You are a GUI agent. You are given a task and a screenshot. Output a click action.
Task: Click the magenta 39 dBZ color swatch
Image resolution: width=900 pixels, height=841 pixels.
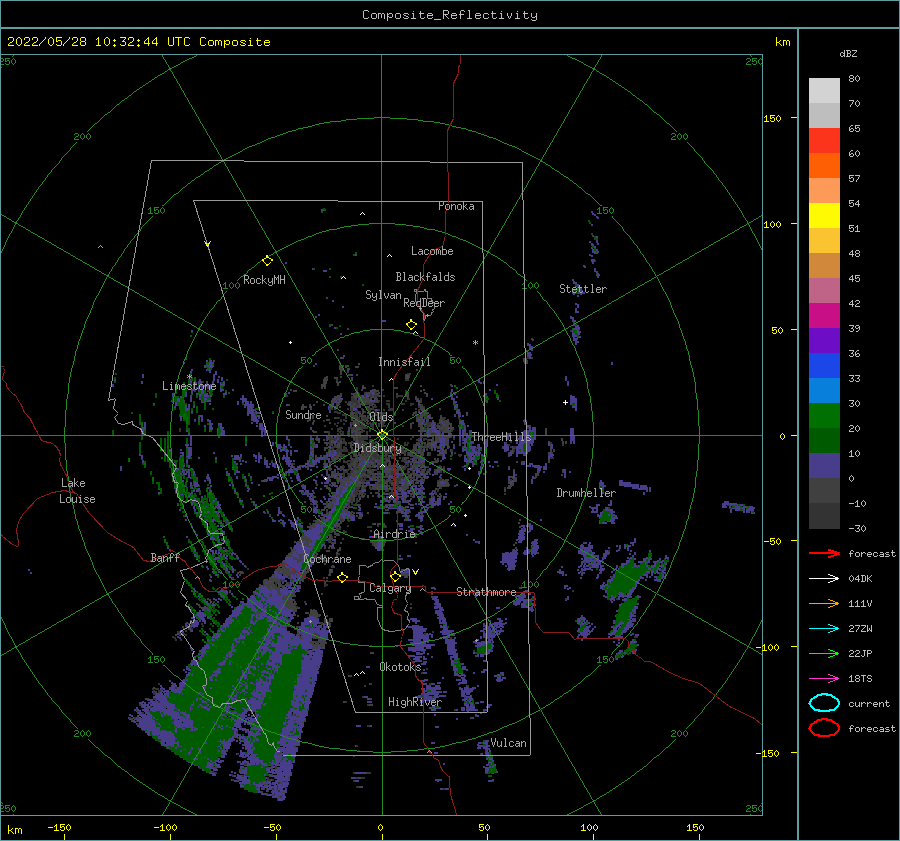[x=824, y=316]
